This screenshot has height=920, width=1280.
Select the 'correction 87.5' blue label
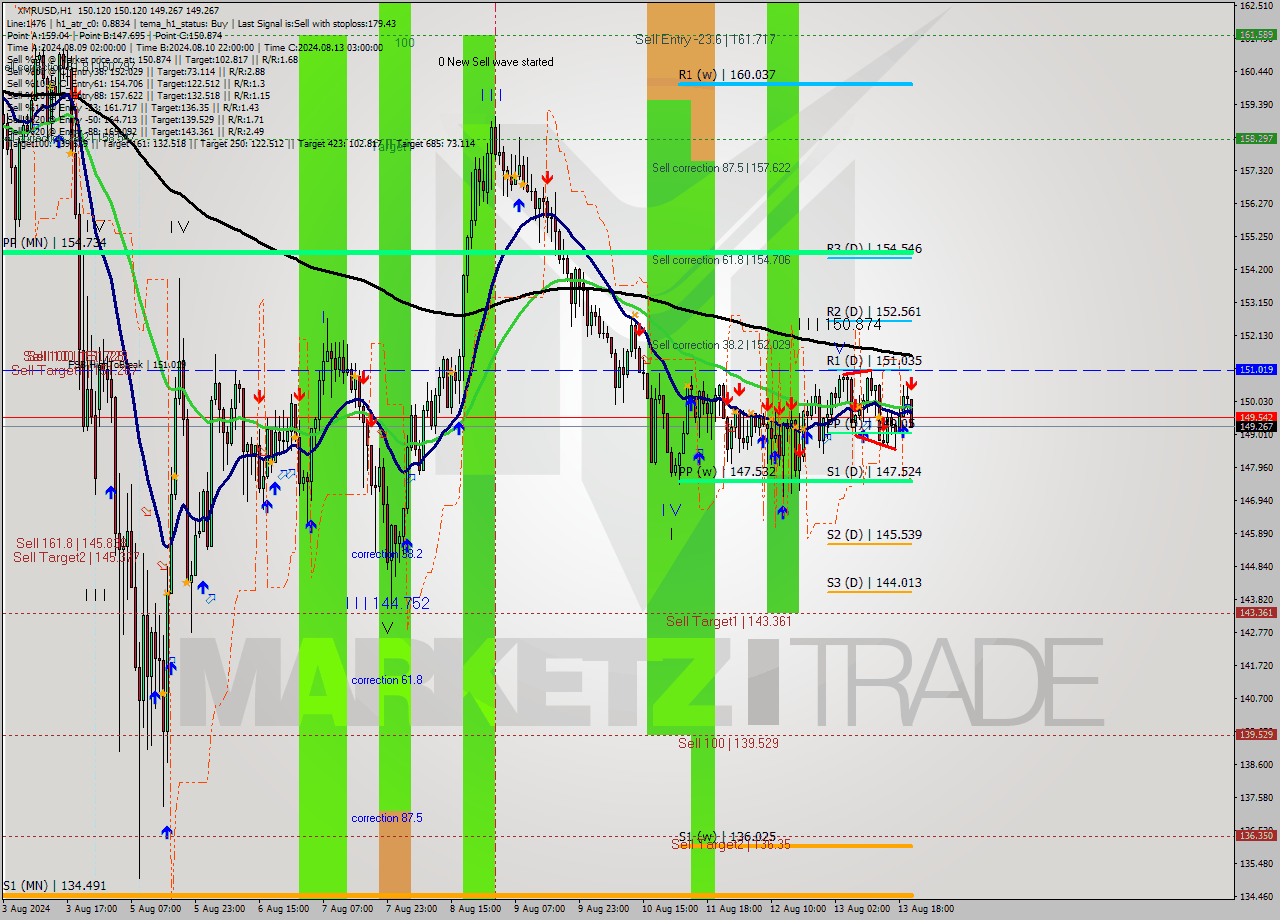[x=387, y=818]
